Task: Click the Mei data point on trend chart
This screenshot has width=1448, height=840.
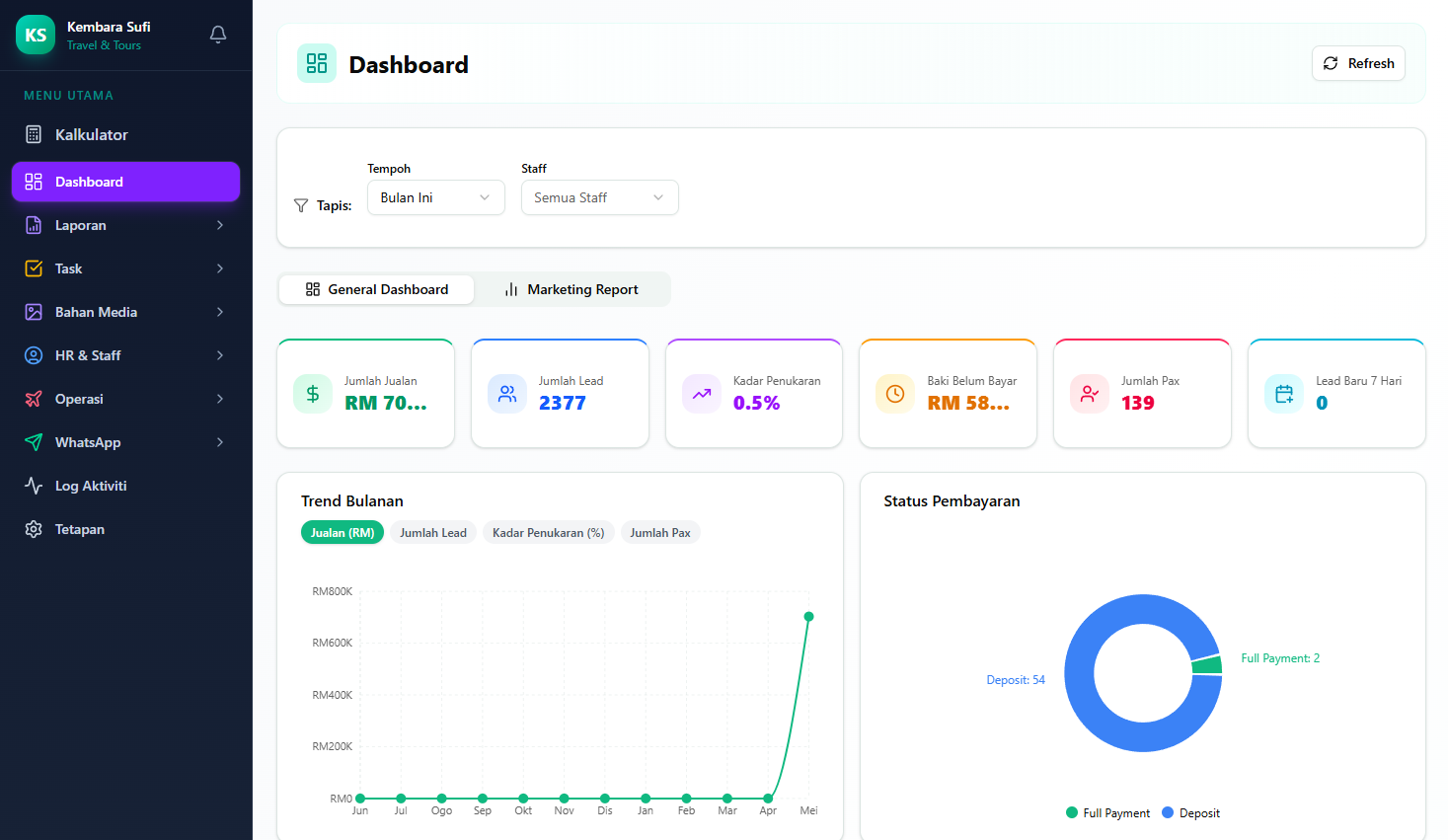Action: [808, 617]
